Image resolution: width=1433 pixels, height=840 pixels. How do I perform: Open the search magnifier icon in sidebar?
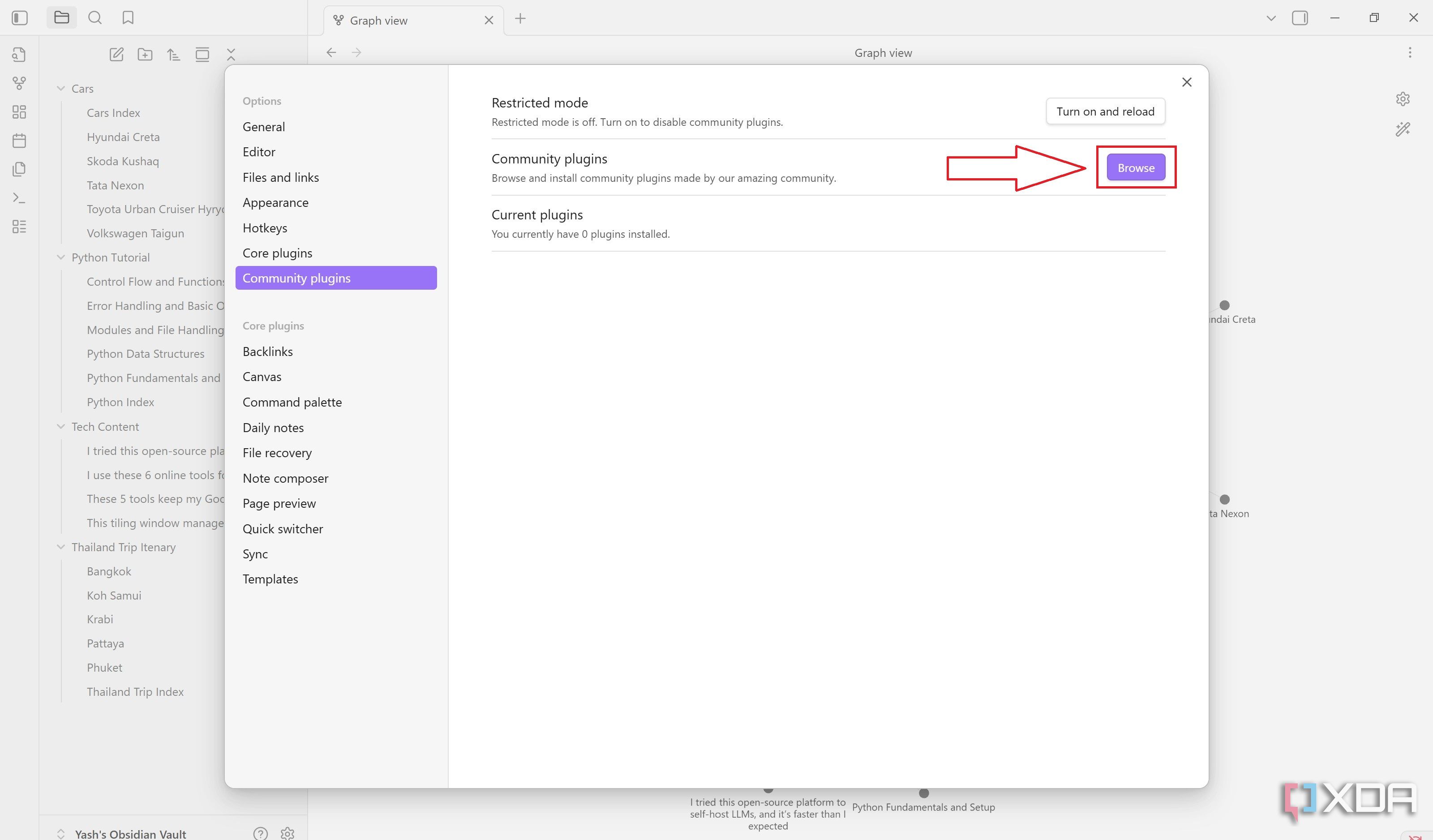[x=95, y=18]
